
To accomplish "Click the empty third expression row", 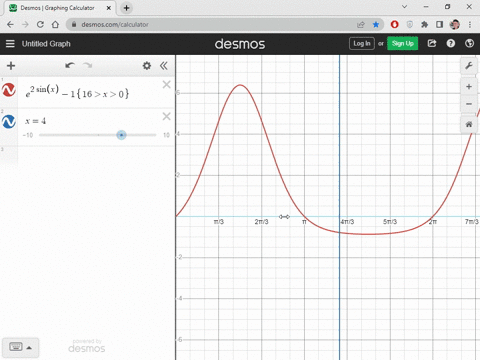I will [96, 155].
